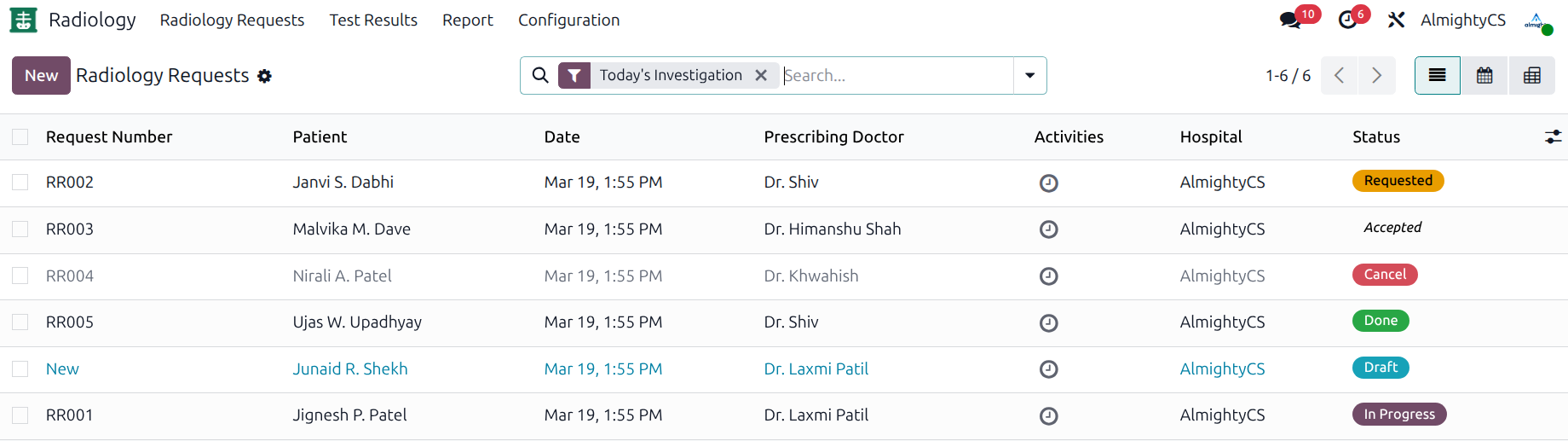
Task: Click the In Progress status badge
Action: [1399, 415]
